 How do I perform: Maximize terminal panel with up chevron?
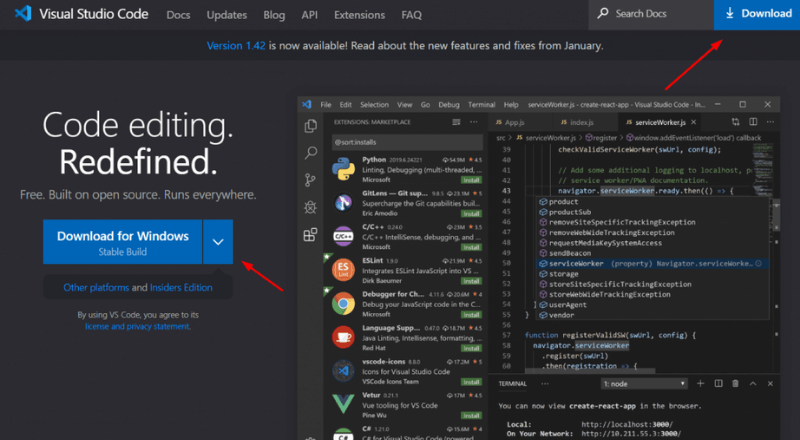pyautogui.click(x=753, y=384)
